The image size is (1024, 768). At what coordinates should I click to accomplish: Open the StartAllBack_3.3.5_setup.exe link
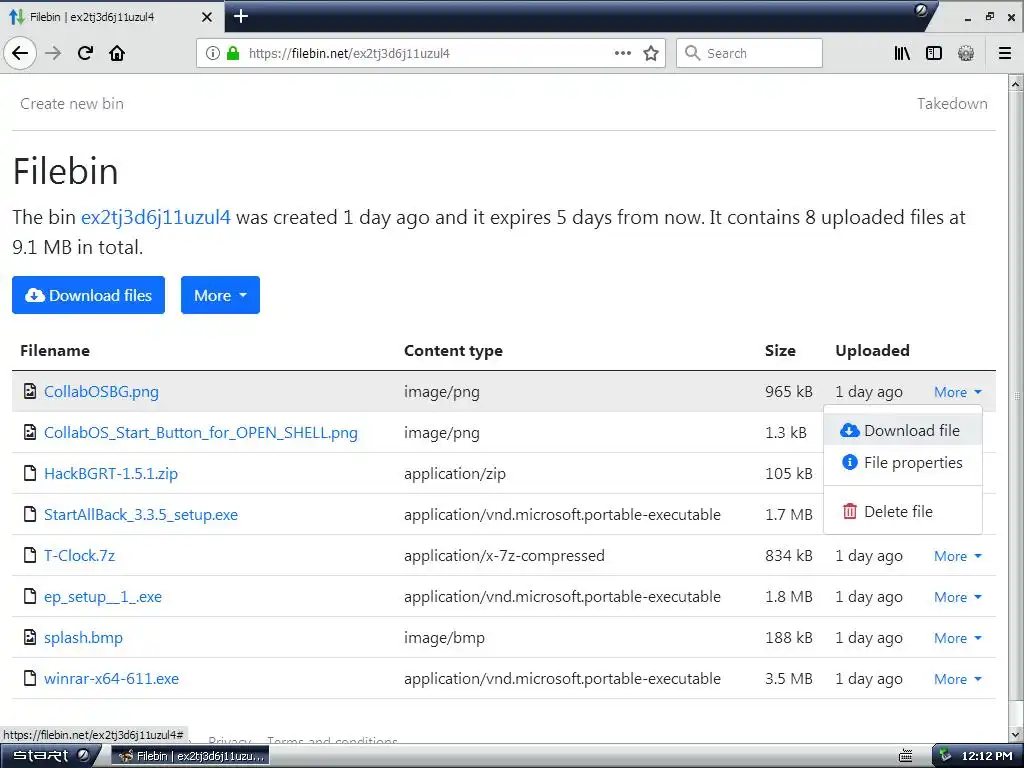click(x=140, y=515)
